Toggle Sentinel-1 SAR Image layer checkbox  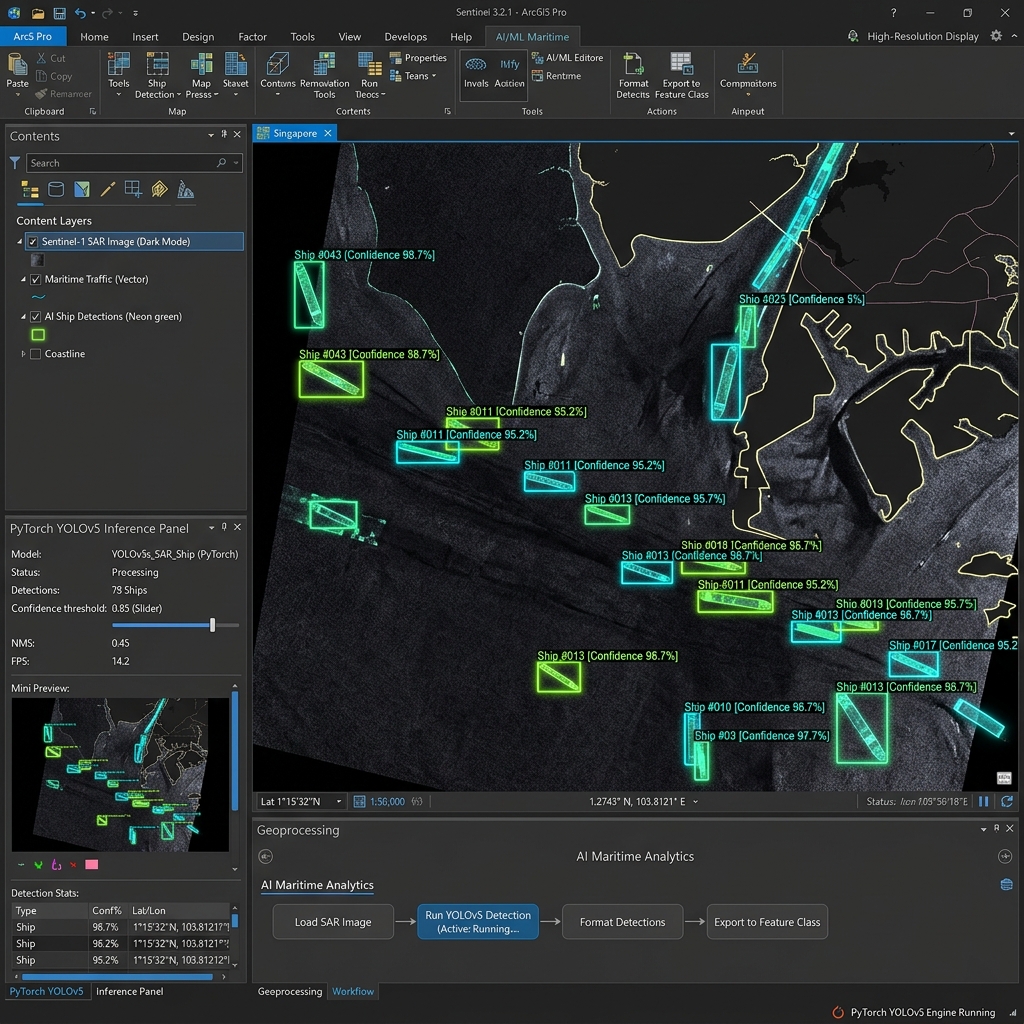click(x=33, y=242)
